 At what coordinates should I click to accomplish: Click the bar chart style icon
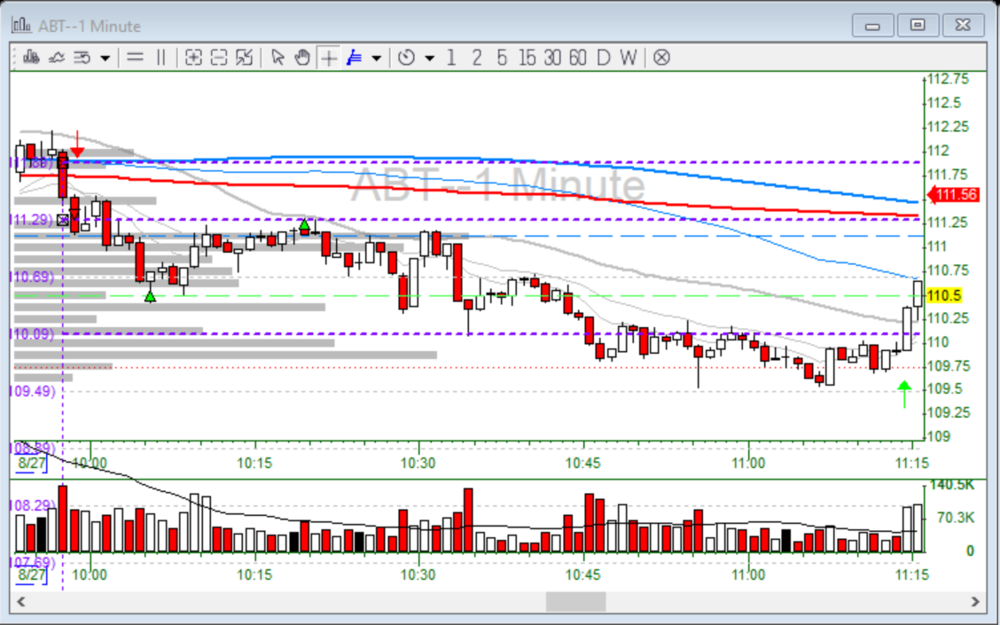click(x=31, y=57)
